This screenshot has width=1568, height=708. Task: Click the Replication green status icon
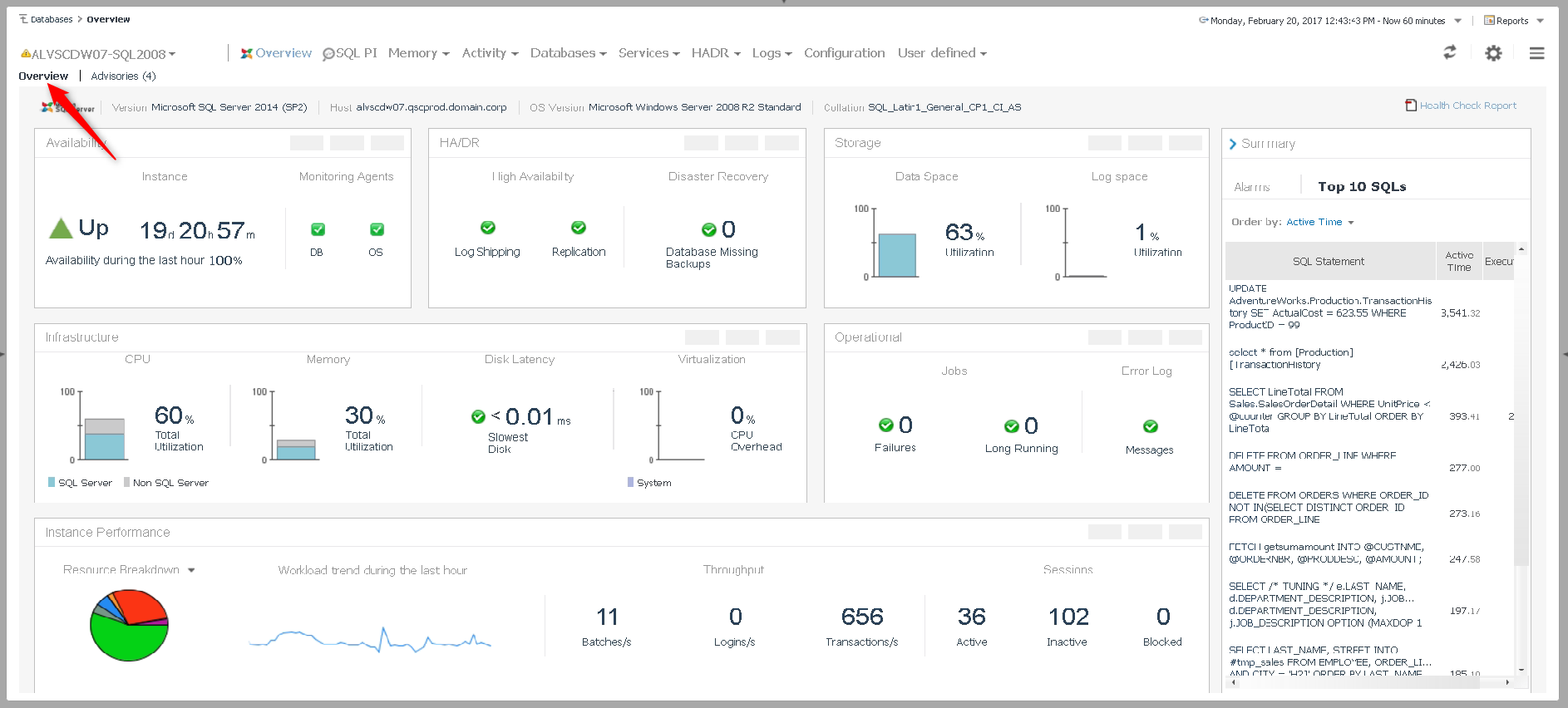click(x=579, y=228)
